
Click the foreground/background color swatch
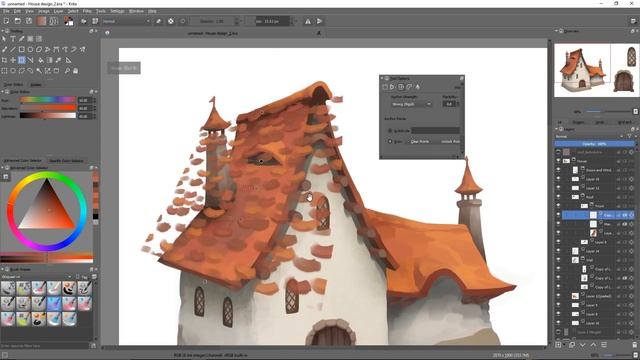[x=69, y=21]
